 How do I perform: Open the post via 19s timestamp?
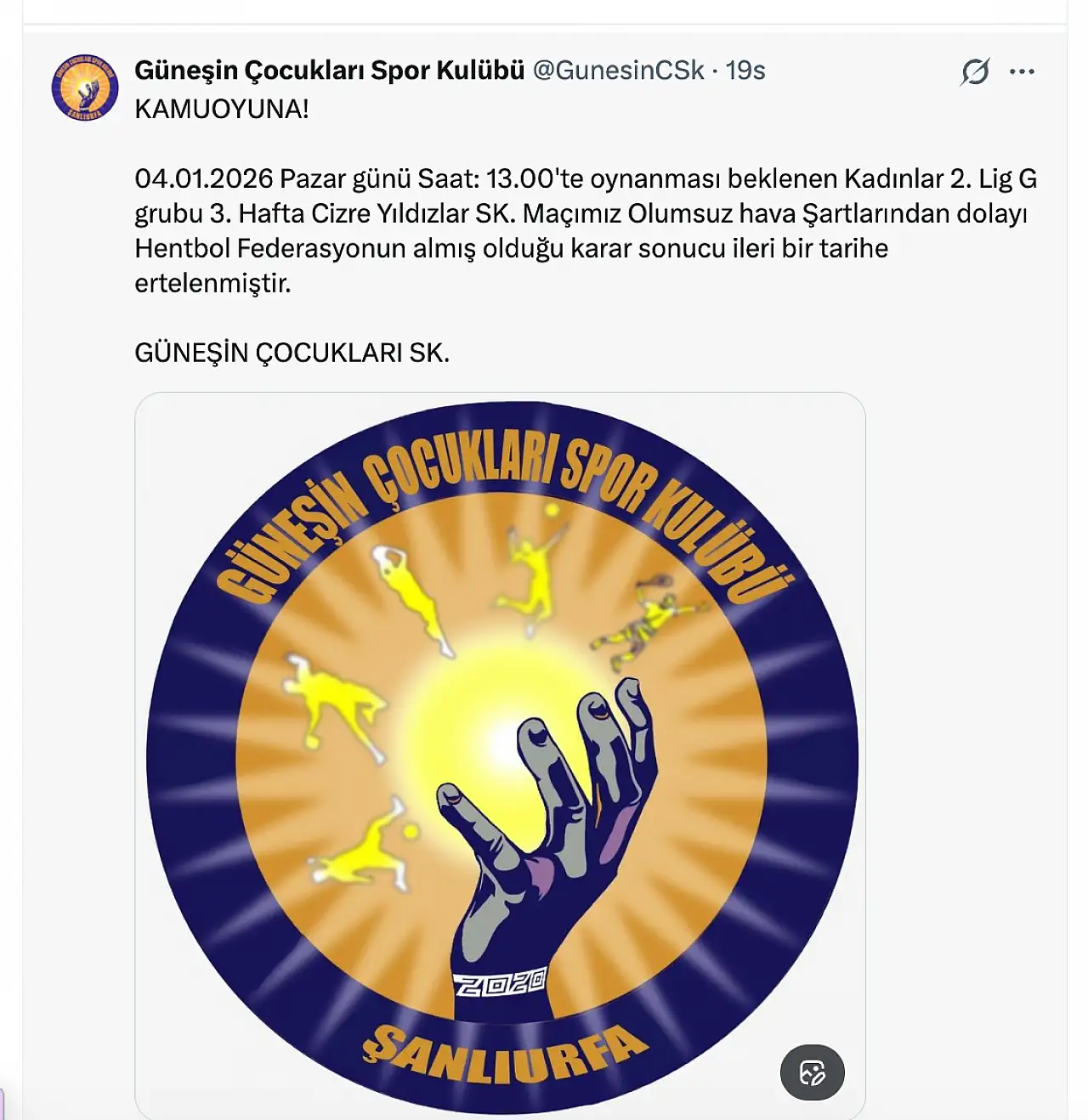(745, 71)
